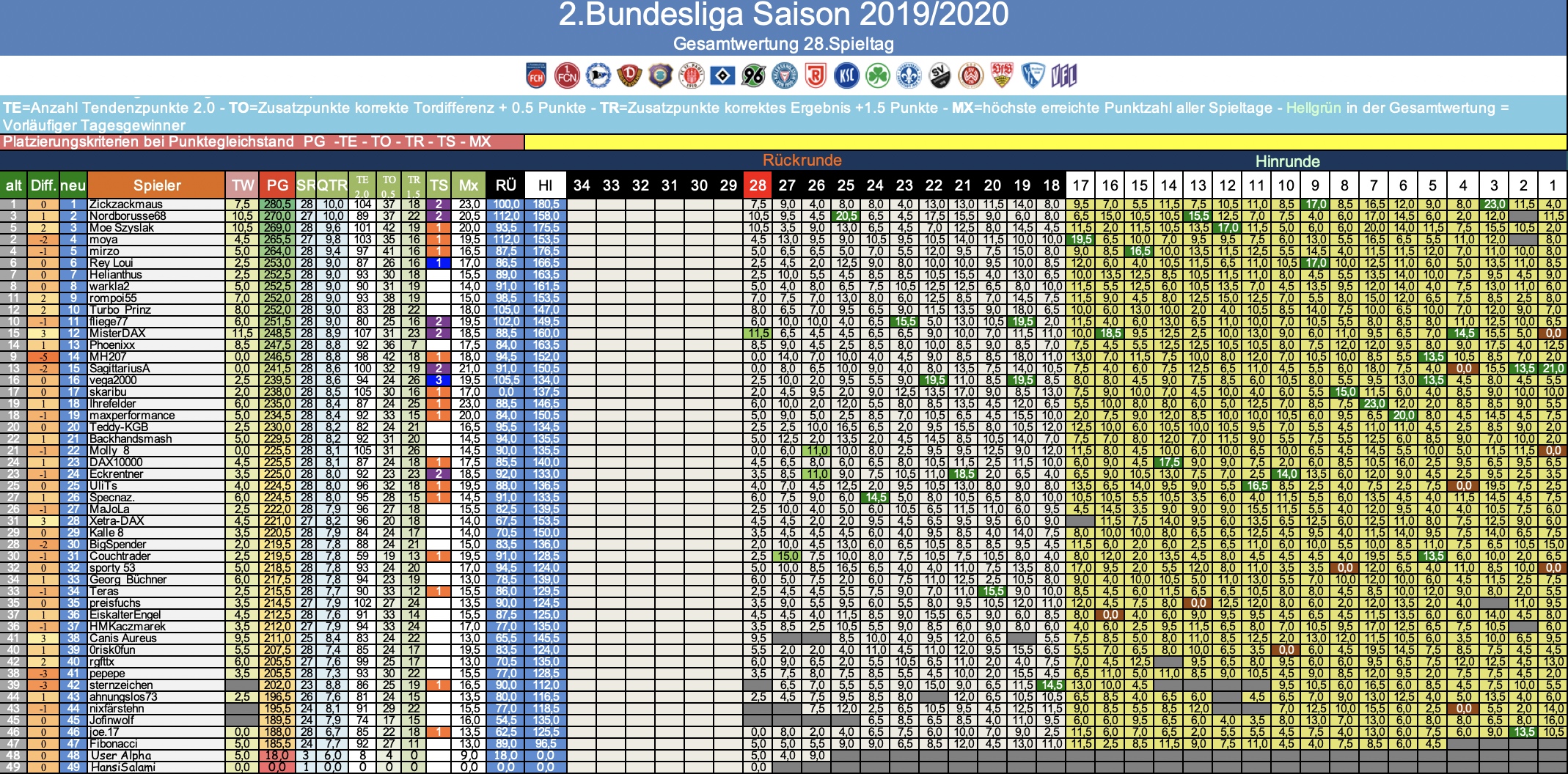Select the Holstein Kiel club logo
The width and height of the screenshot is (1568, 774).
pos(785,75)
